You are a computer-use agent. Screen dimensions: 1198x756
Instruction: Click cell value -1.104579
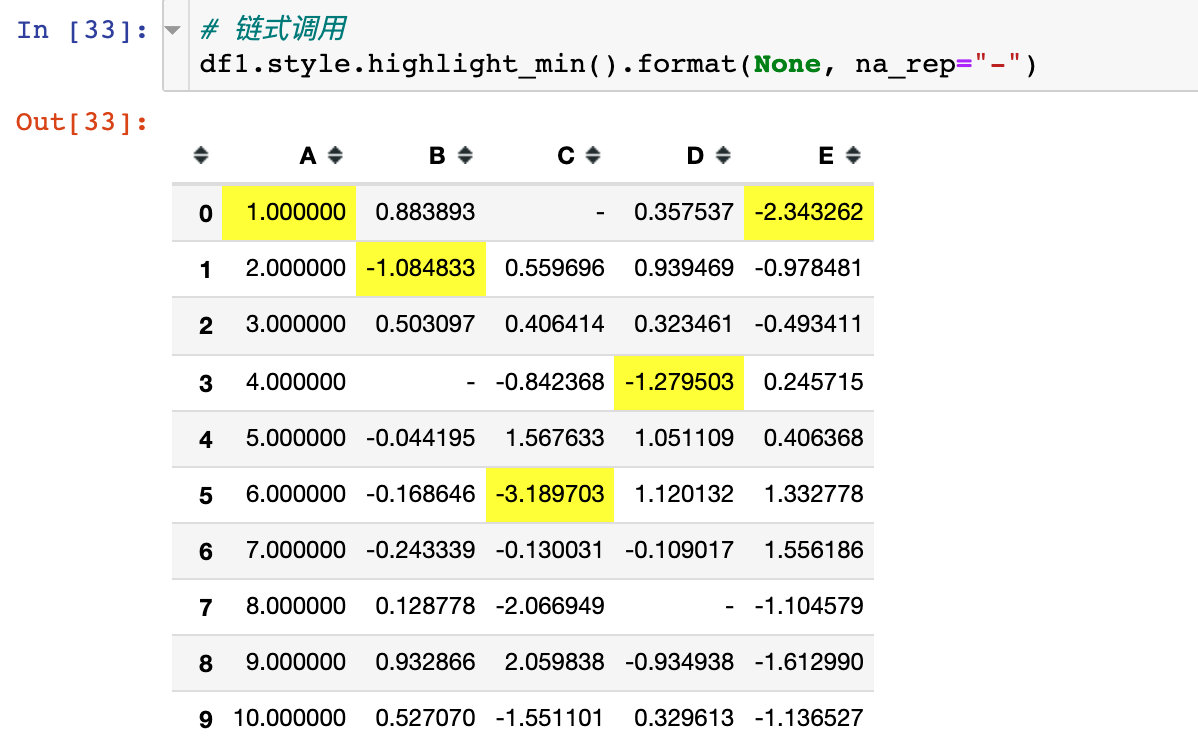pos(808,605)
